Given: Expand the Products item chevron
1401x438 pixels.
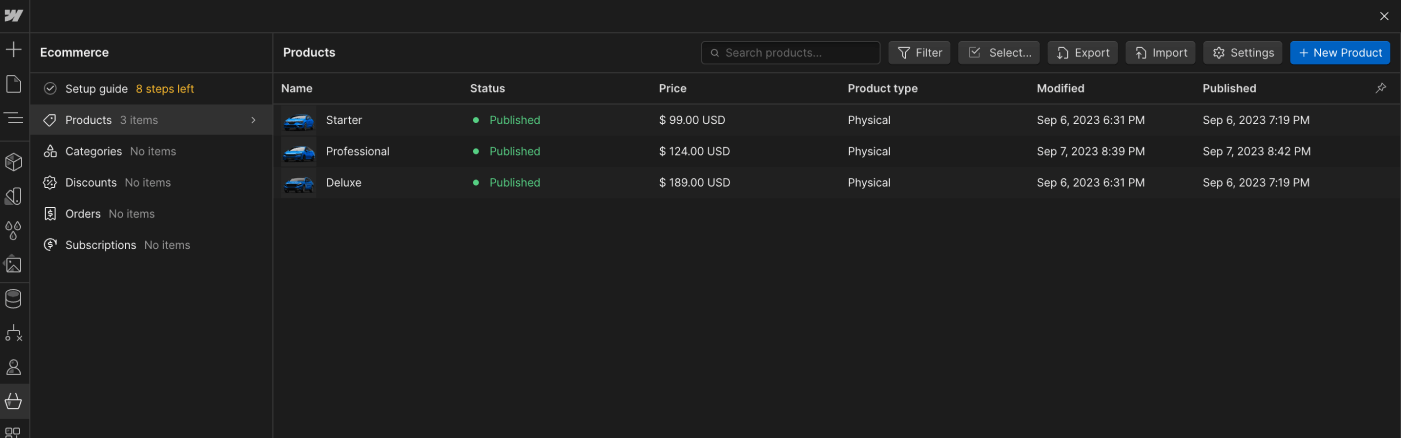Looking at the screenshot, I should pos(253,120).
